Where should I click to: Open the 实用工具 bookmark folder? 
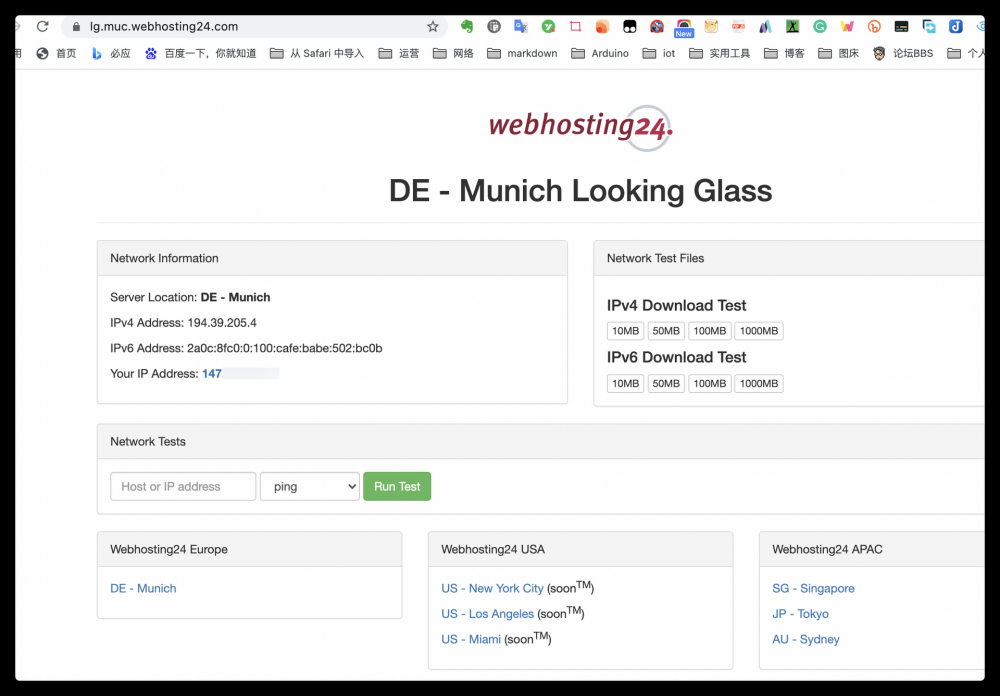[x=720, y=53]
